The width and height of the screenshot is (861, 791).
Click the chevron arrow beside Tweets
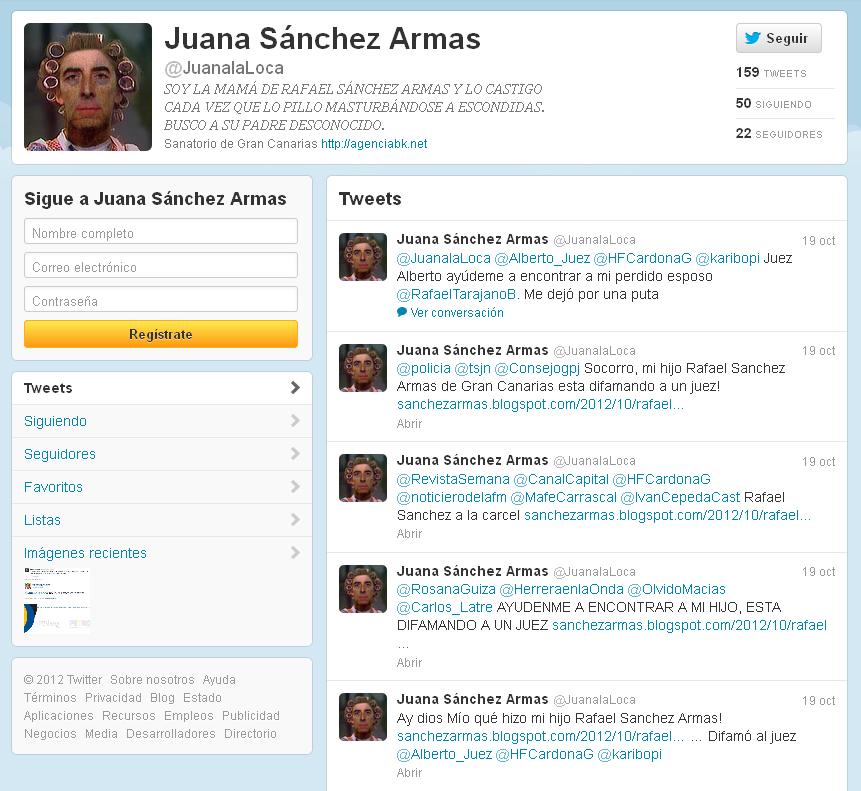[x=295, y=388]
